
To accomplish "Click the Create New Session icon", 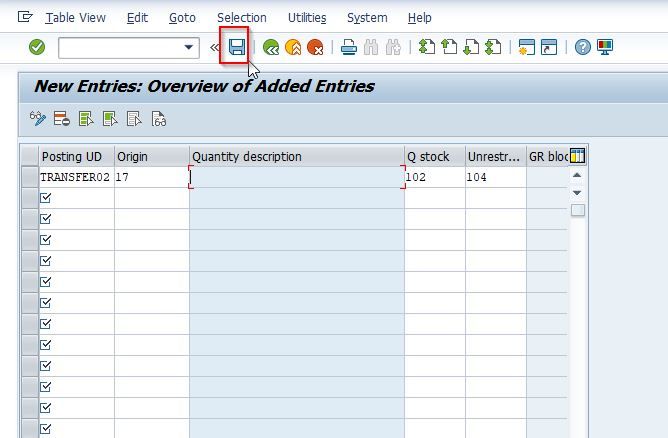I will click(527, 47).
